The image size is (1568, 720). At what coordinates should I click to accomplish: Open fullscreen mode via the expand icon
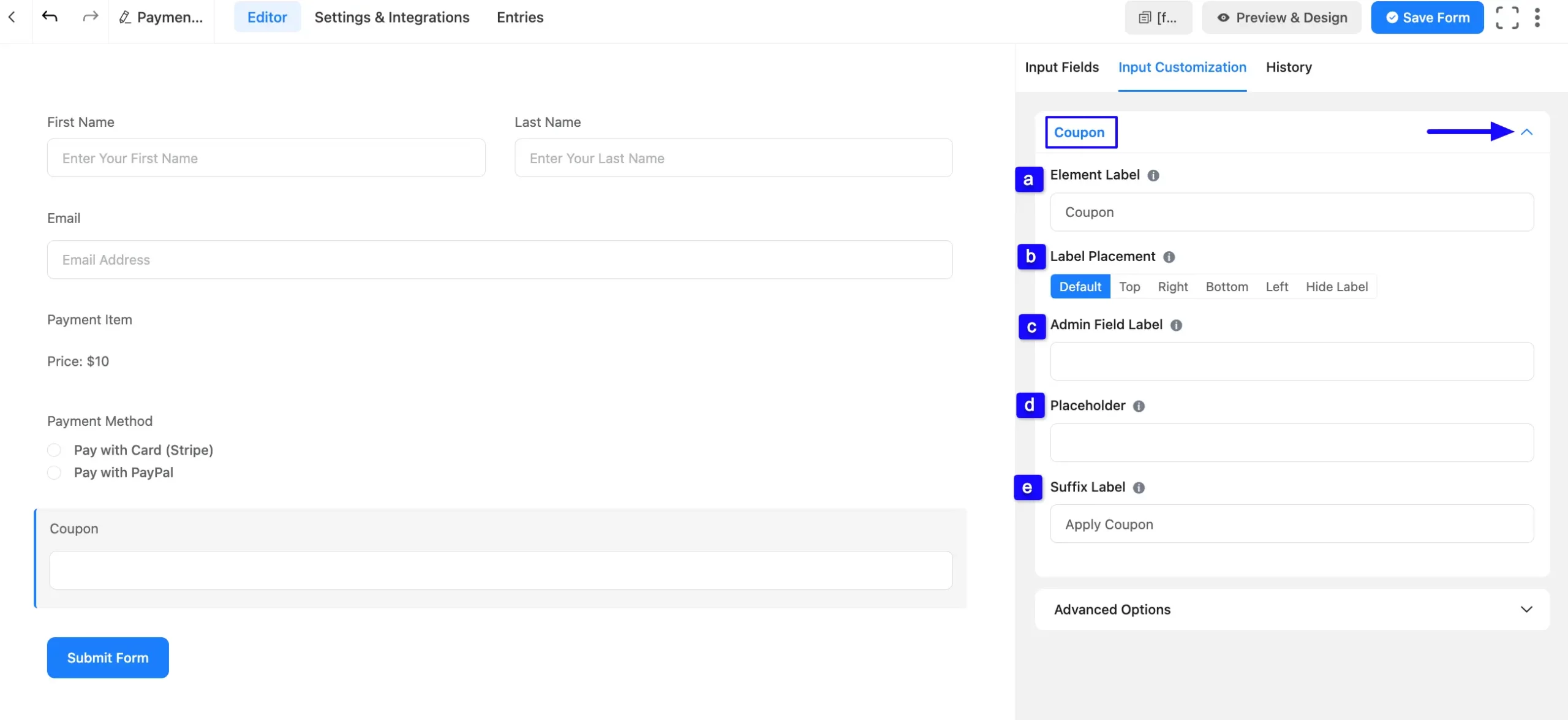tap(1508, 17)
